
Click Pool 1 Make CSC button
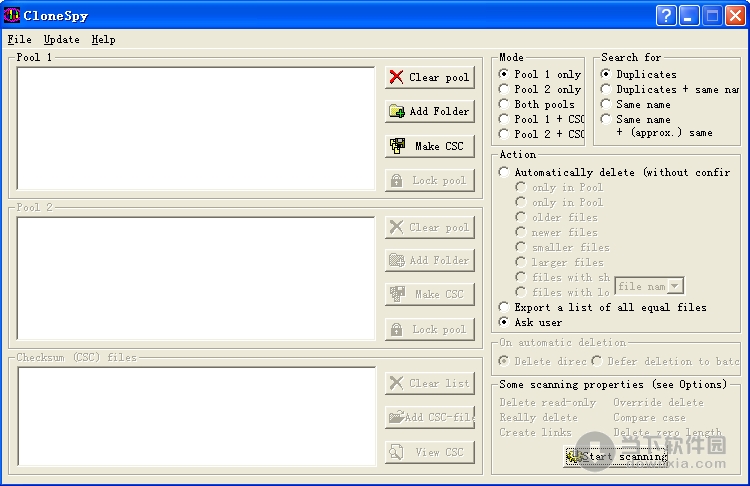click(430, 146)
